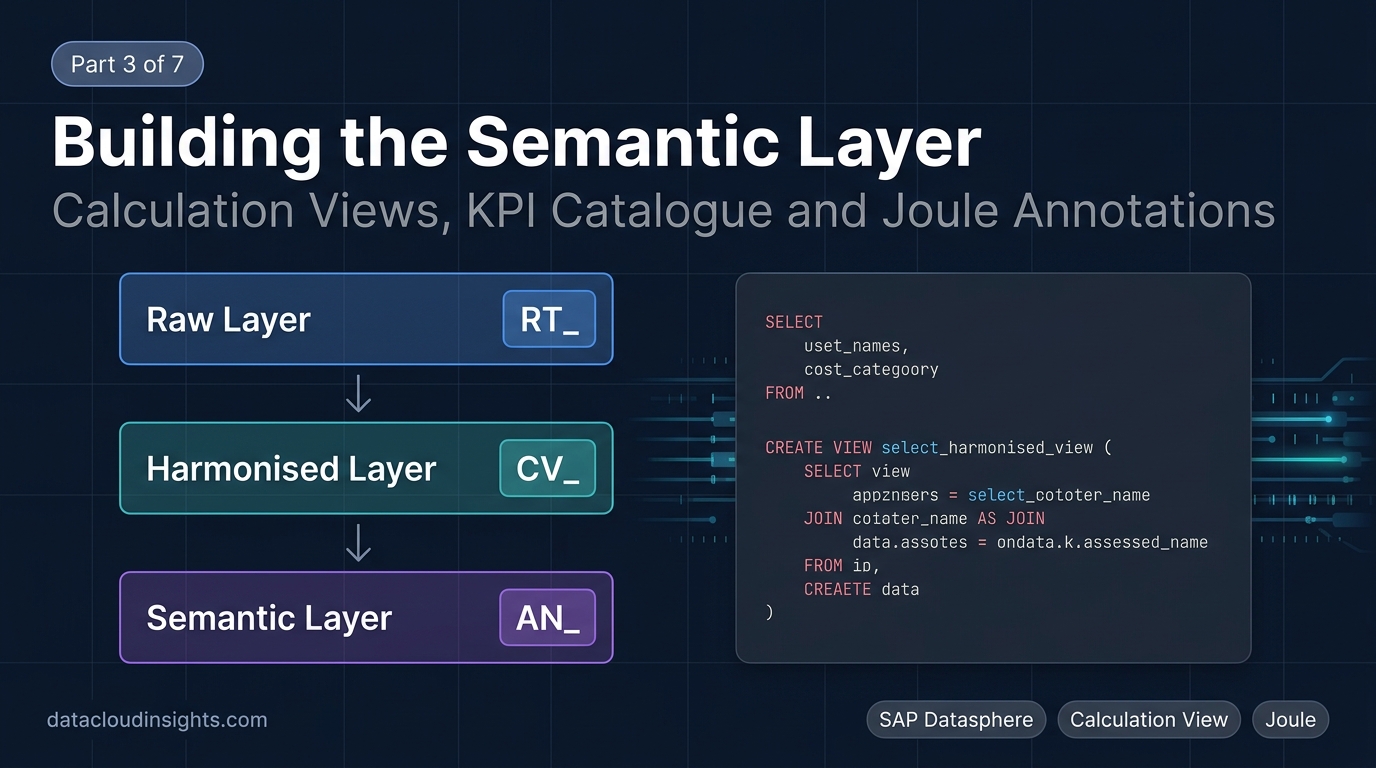Click the "data.assotes = ondata.k.assessed_name" line
This screenshot has height=768, width=1376.
tap(1030, 542)
